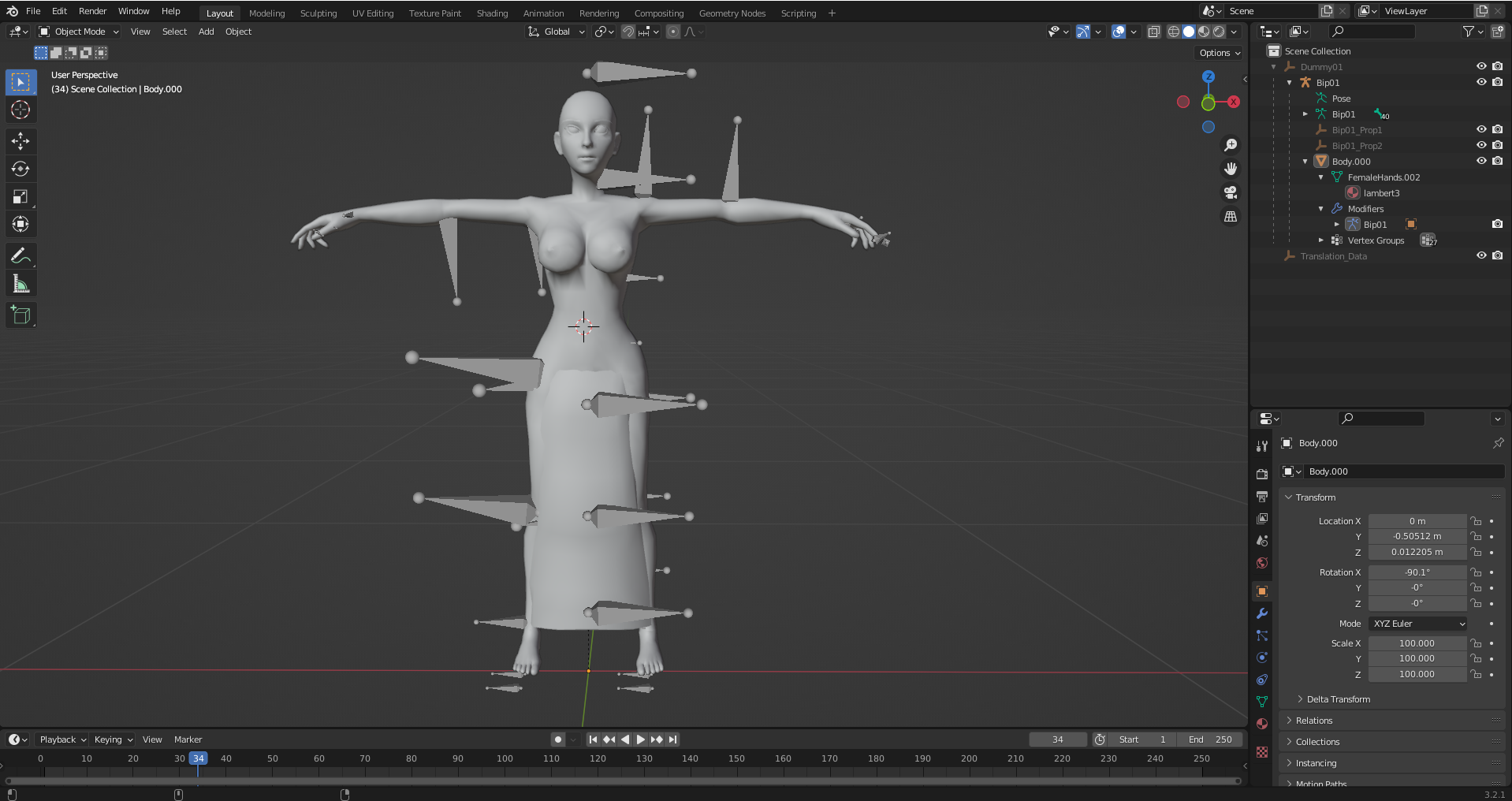Open timeline Marker menu
Screen dimensions: 1512x801
click(188, 740)
